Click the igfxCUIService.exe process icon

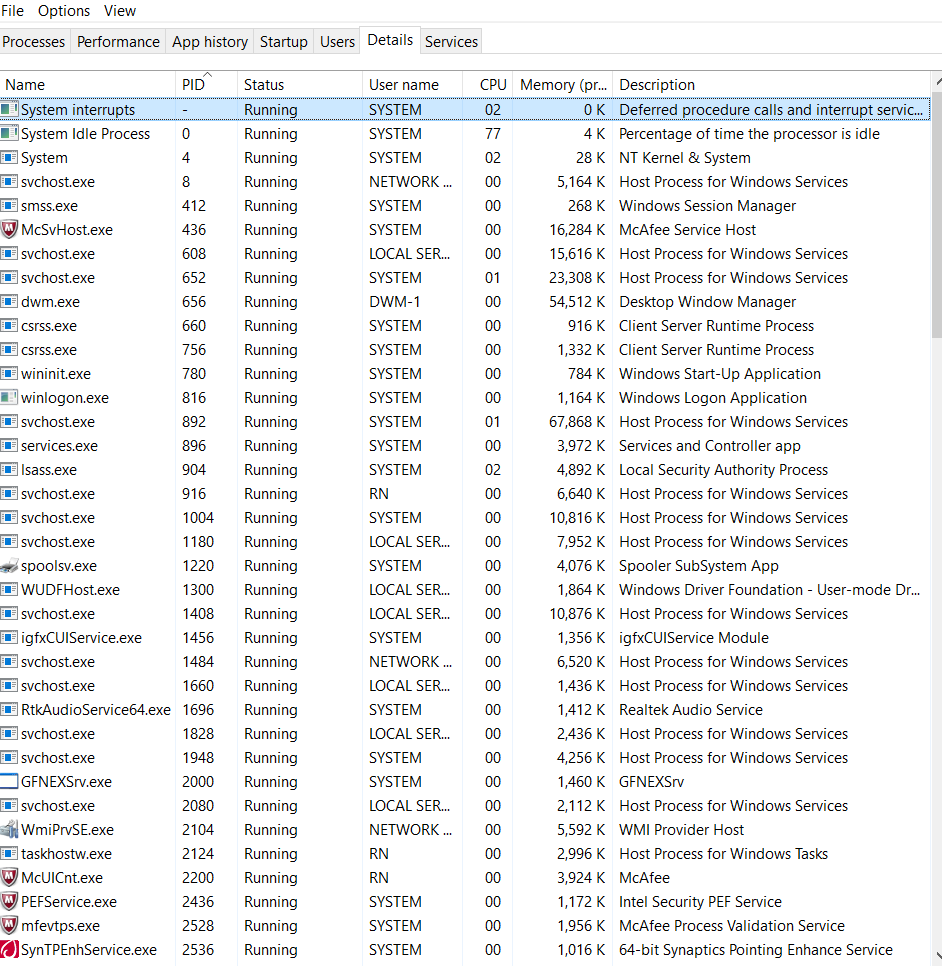(9, 638)
